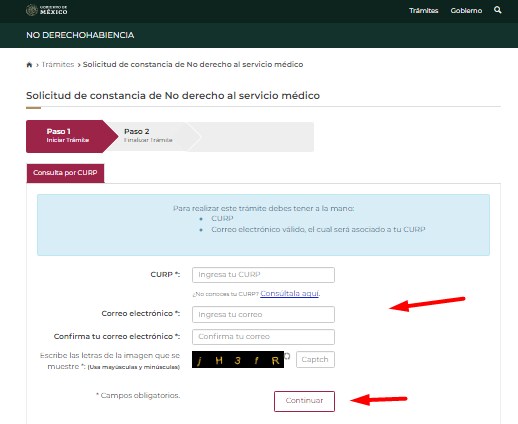
Task: Select the Consulta por CURP tab
Action: [x=65, y=173]
